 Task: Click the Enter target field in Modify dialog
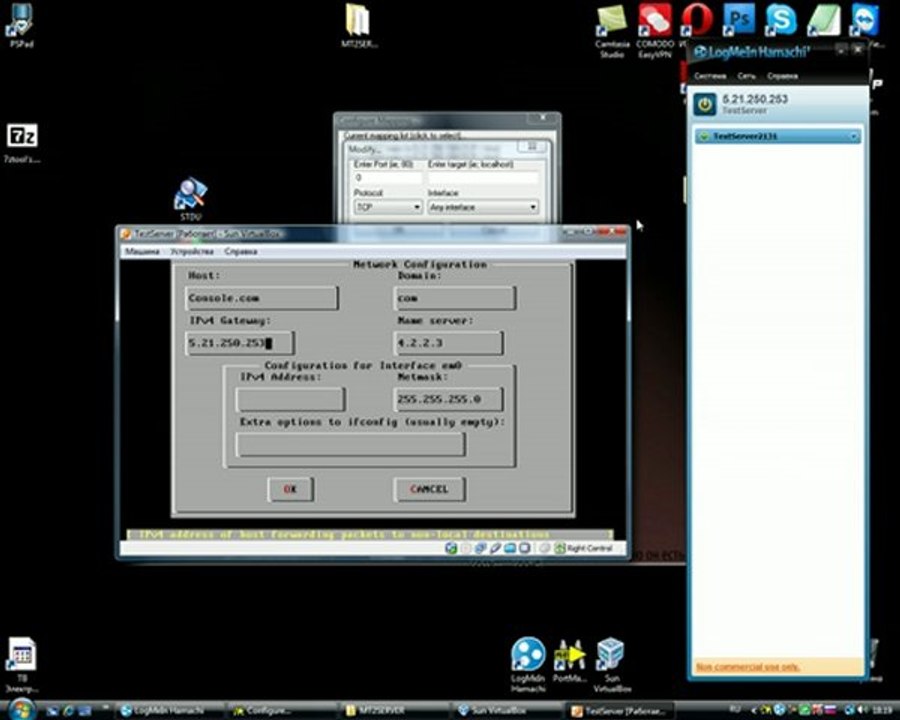click(483, 178)
